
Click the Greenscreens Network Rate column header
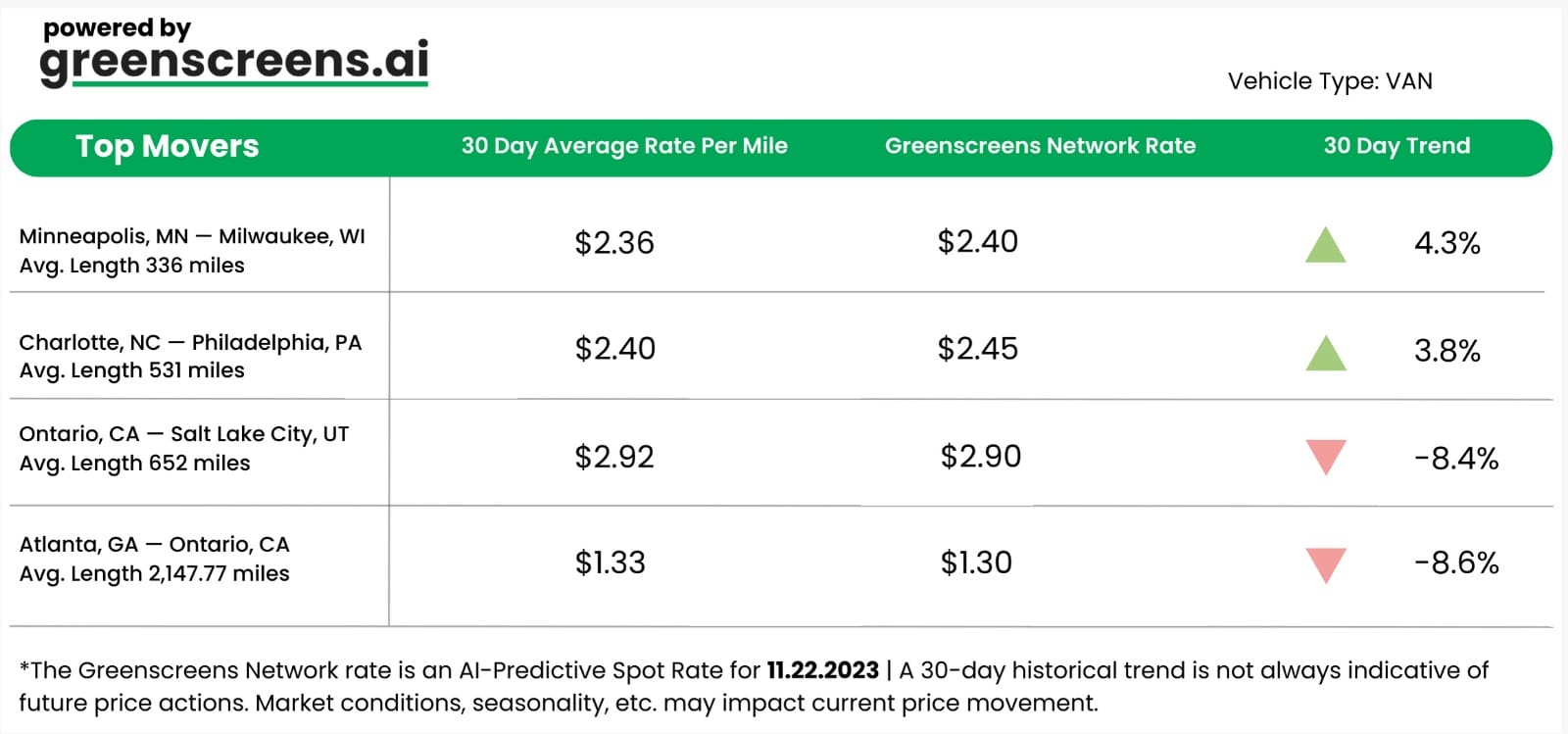[1040, 146]
